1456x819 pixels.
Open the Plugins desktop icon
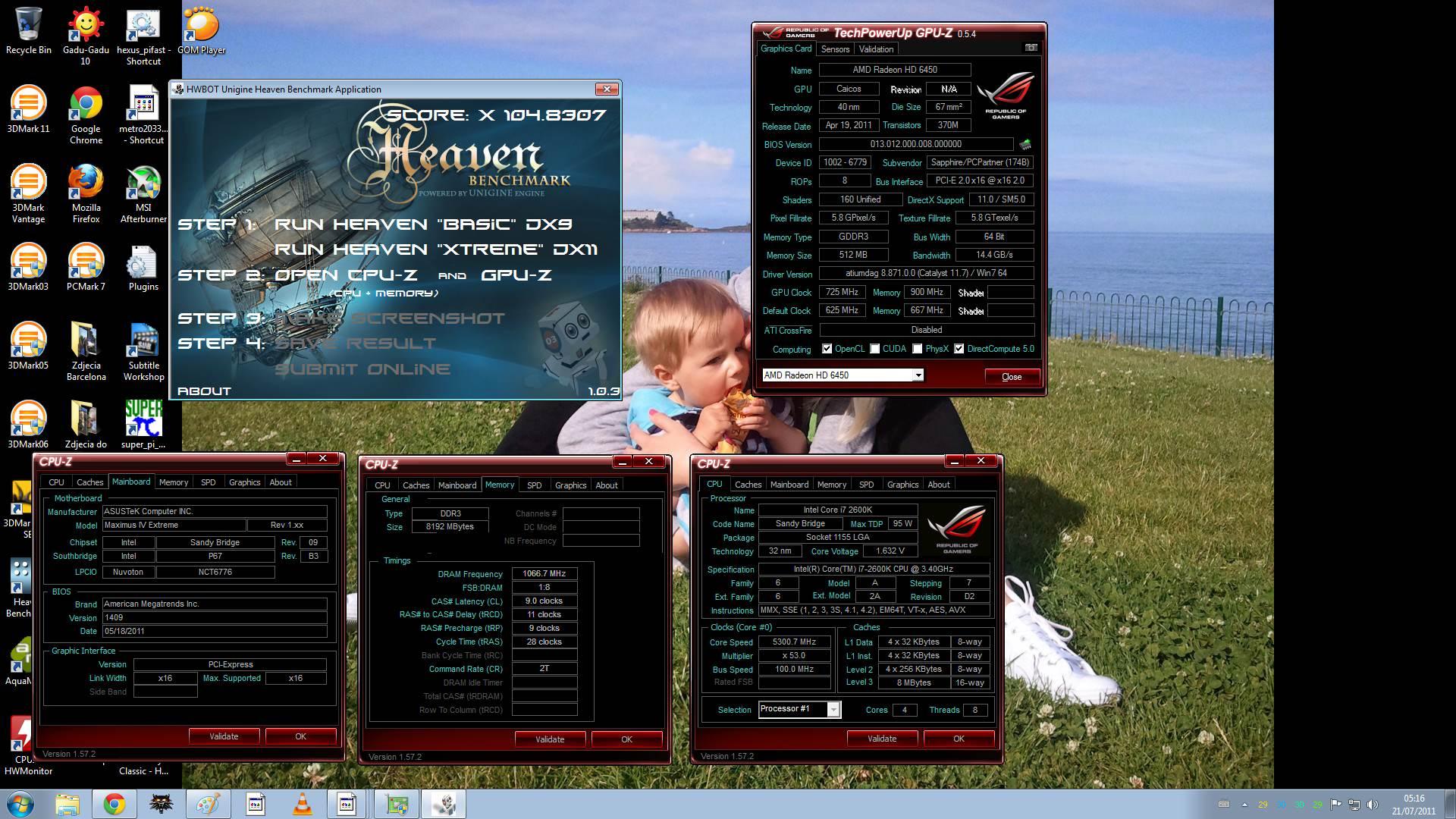pos(143,267)
